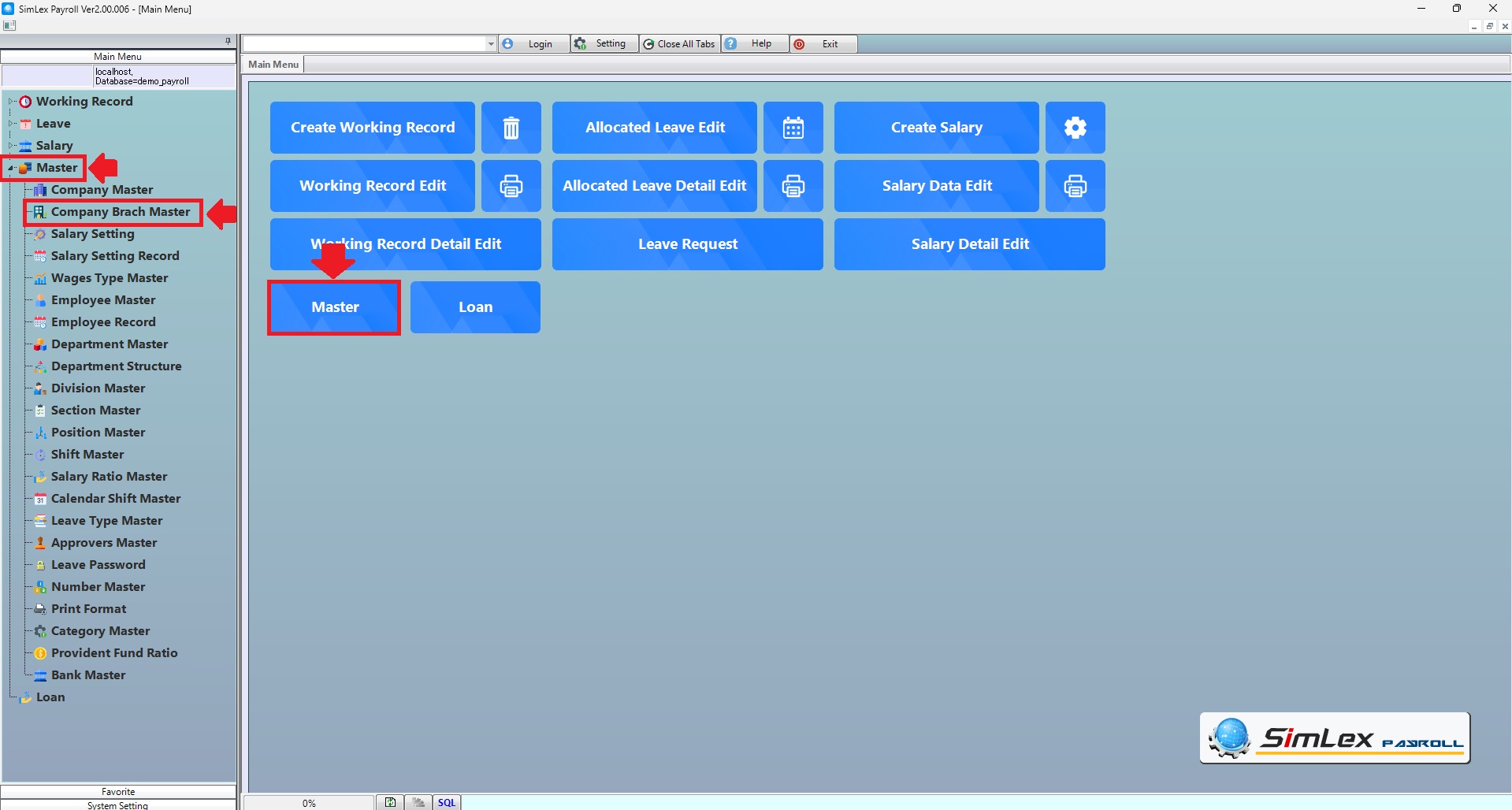Open the toolbar combo box dropdown arrow
The width and height of the screenshot is (1512, 810).
(x=491, y=44)
